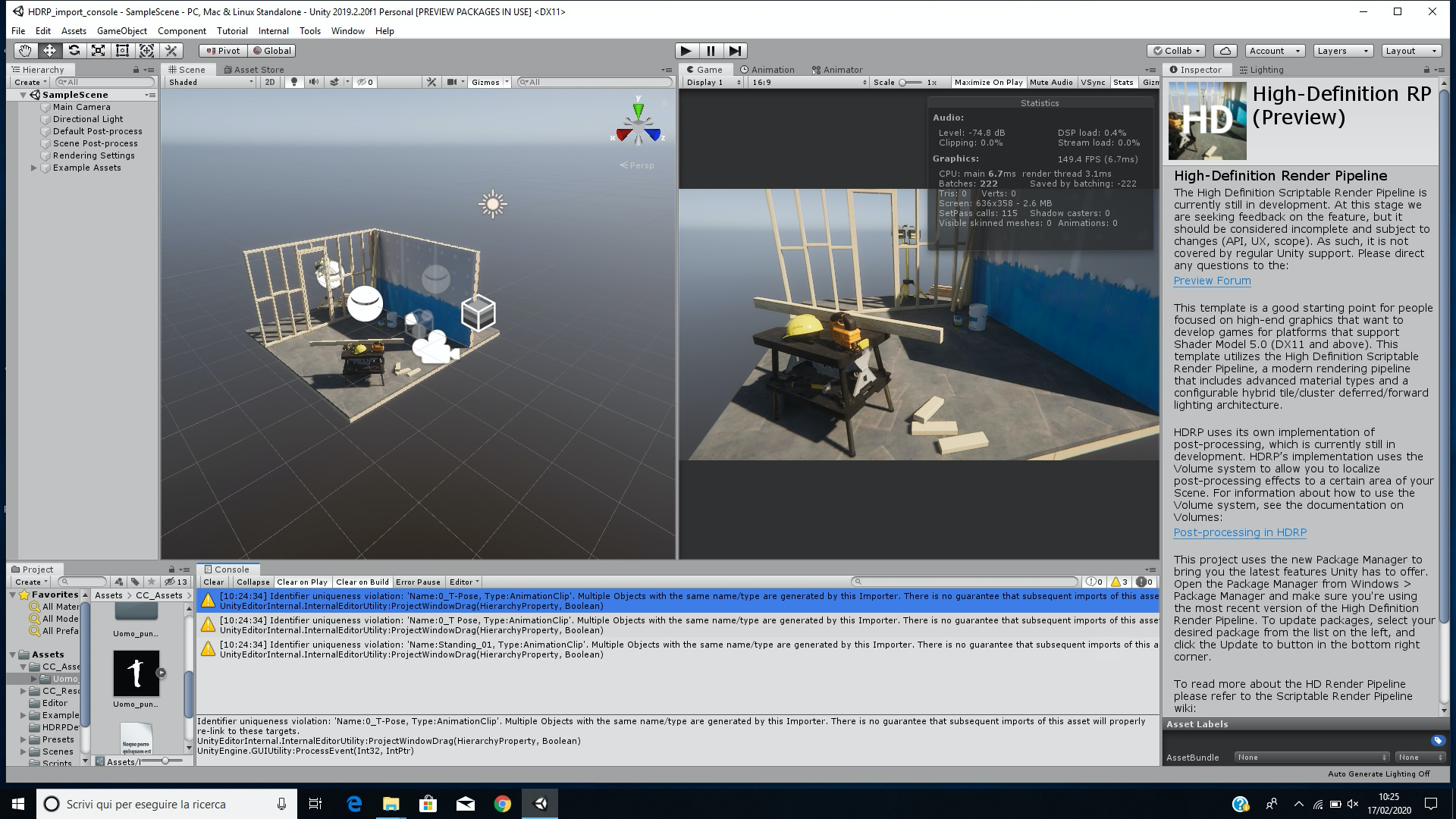Click the Scene view search field
Image resolution: width=1456 pixels, height=819 pixels.
(595, 82)
